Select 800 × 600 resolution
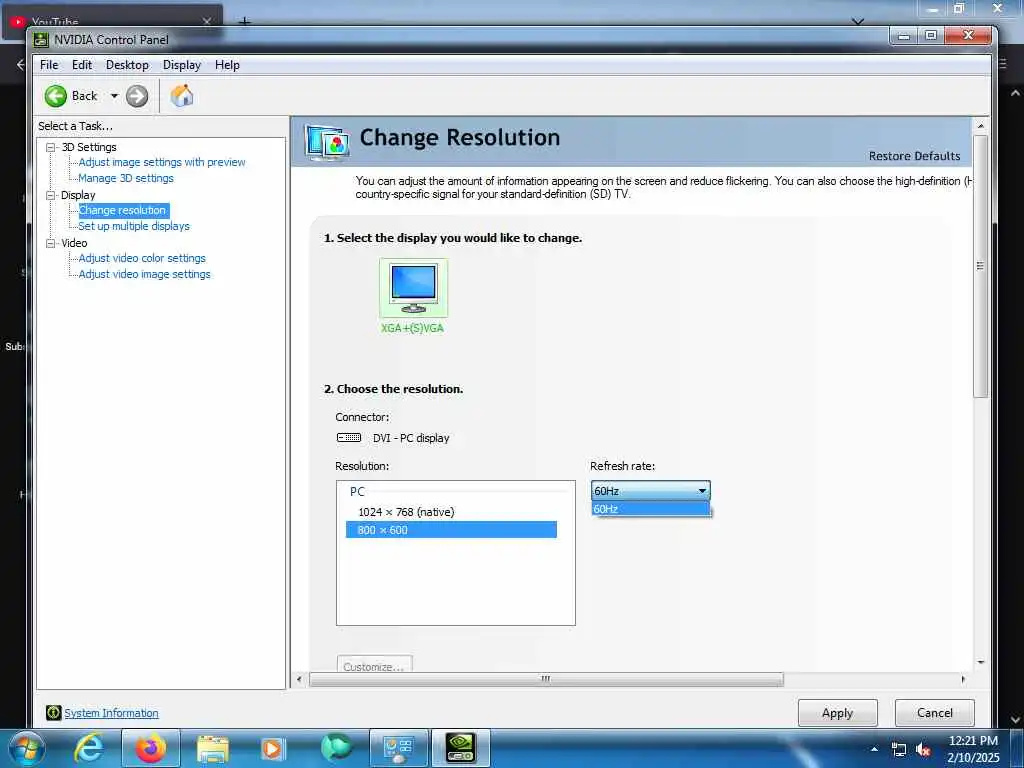 (x=451, y=530)
